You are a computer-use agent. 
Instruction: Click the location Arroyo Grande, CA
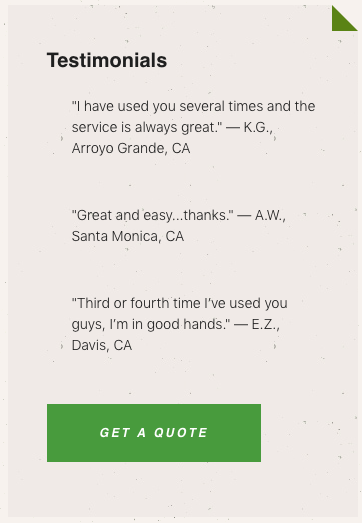point(131,148)
